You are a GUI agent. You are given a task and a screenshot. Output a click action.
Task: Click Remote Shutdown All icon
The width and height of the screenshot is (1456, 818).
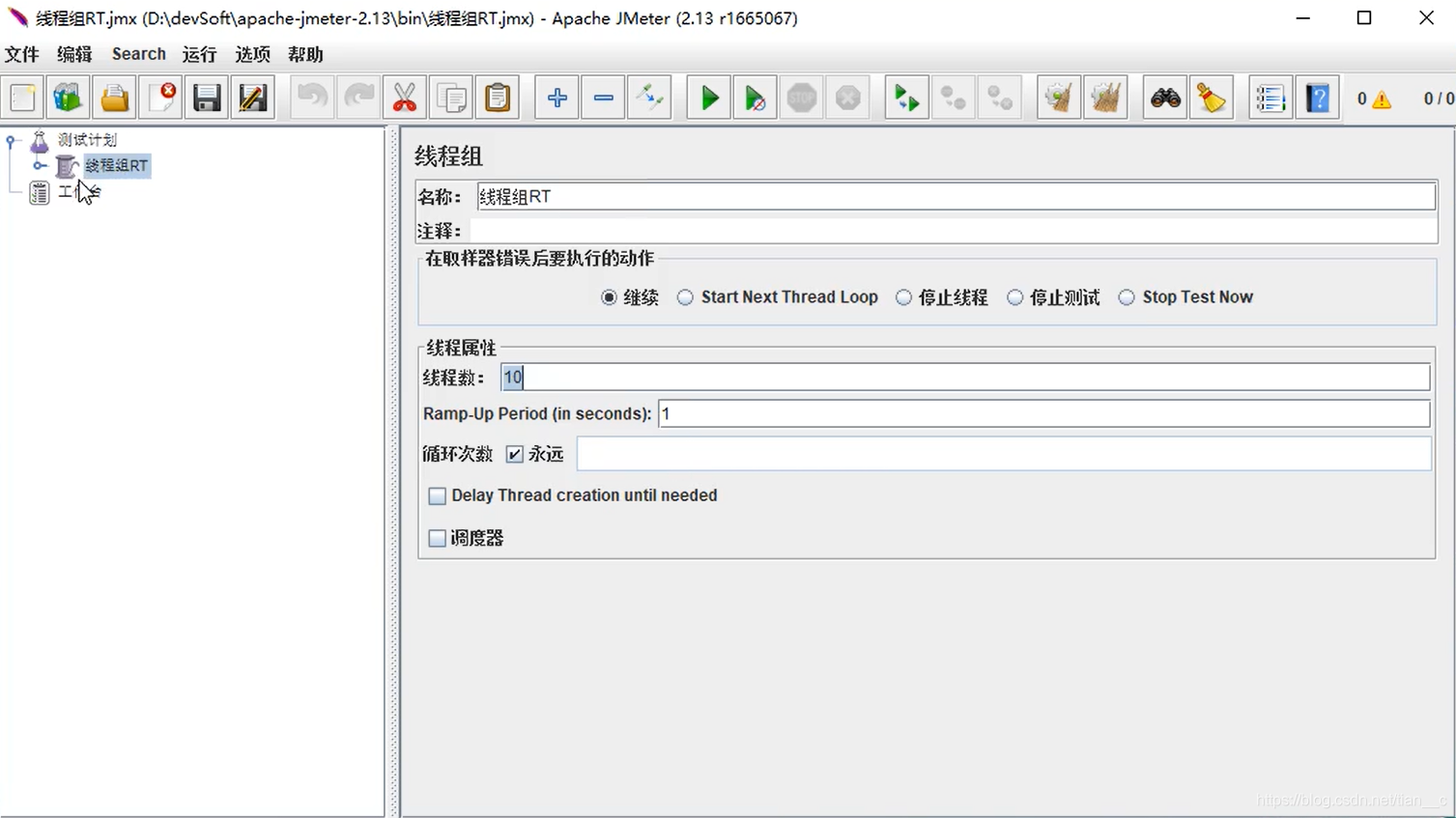point(999,98)
